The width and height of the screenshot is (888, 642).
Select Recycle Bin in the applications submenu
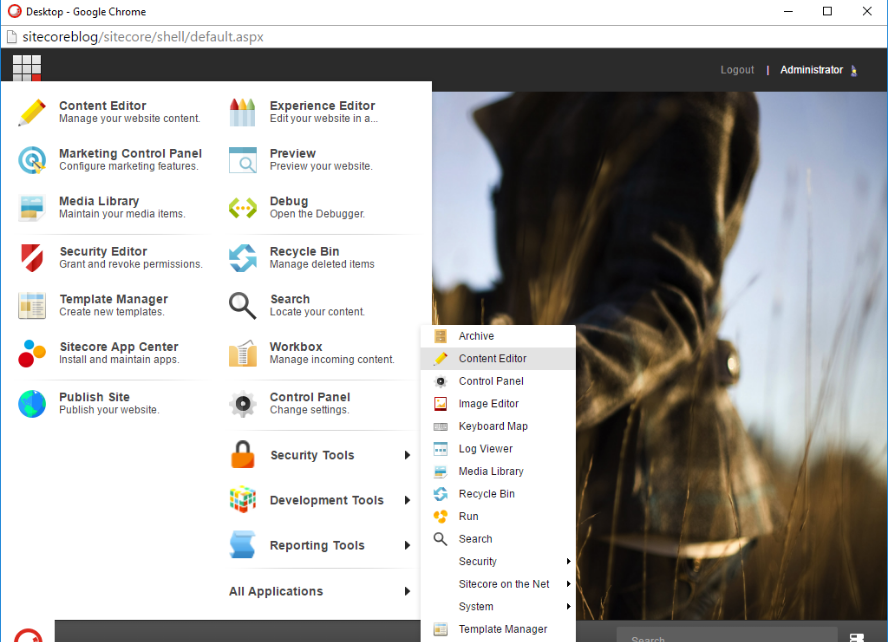[x=498, y=494]
